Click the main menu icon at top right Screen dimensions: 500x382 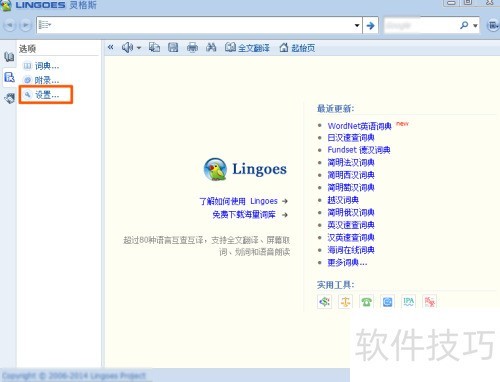[493, 25]
